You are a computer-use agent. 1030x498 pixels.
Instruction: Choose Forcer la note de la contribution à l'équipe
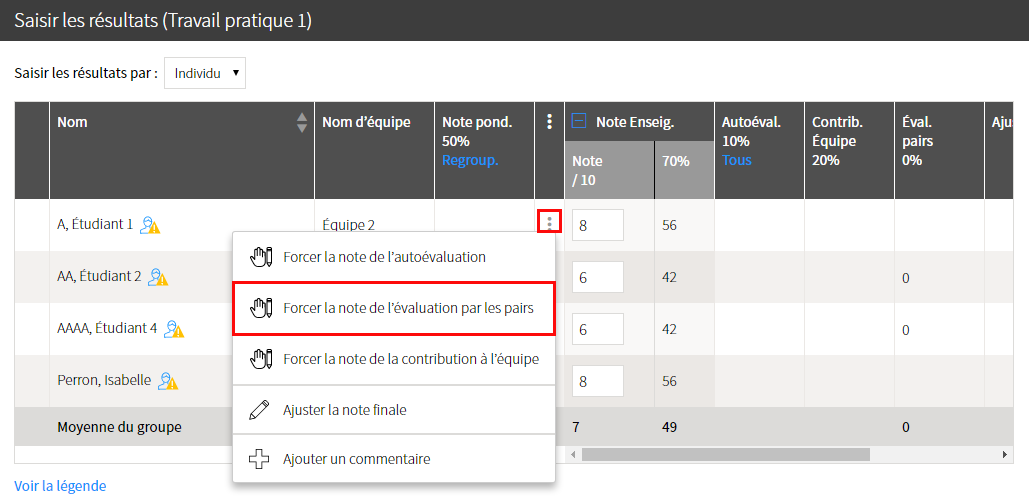[394, 359]
